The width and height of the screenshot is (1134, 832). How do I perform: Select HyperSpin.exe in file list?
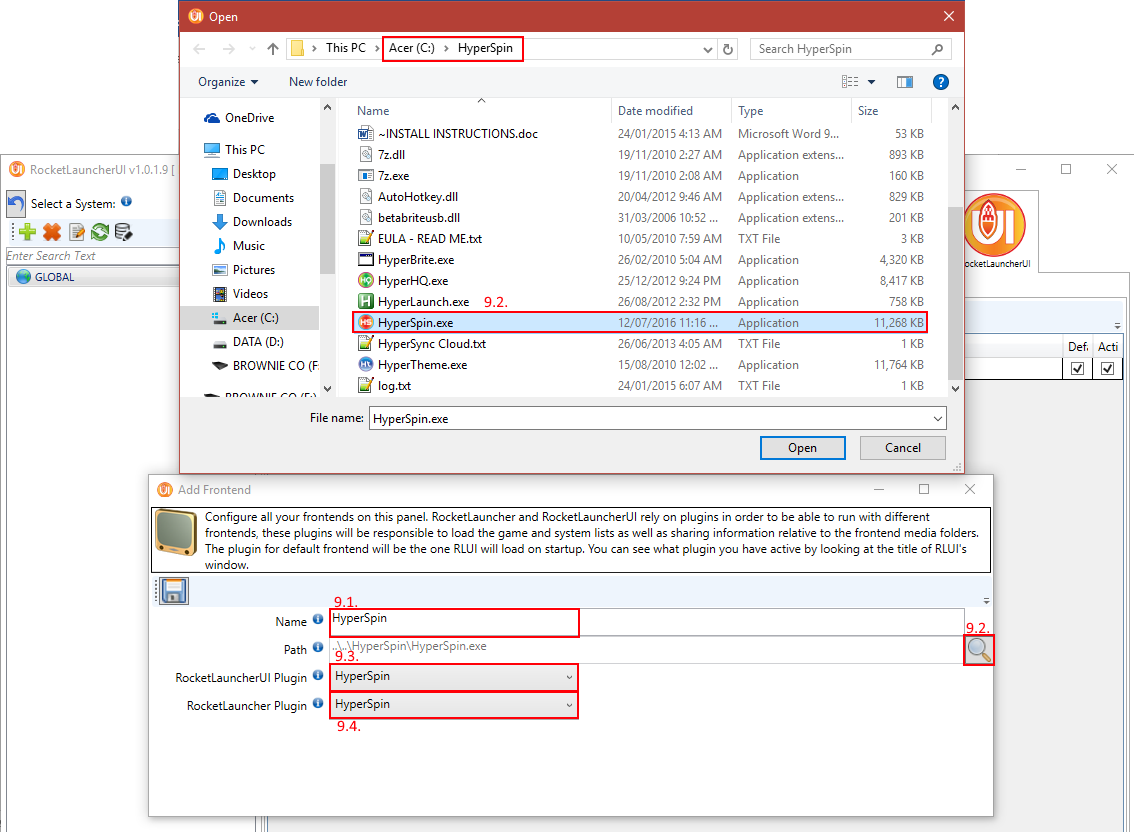pos(640,323)
